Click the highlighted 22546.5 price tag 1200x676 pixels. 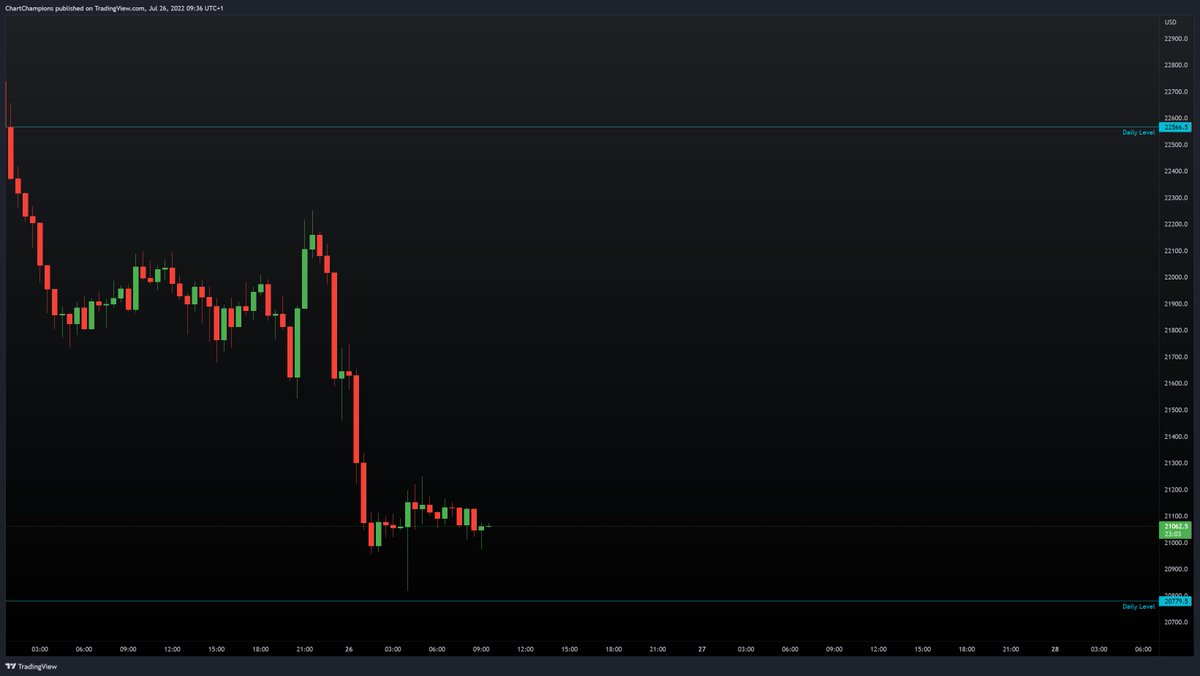1174,127
